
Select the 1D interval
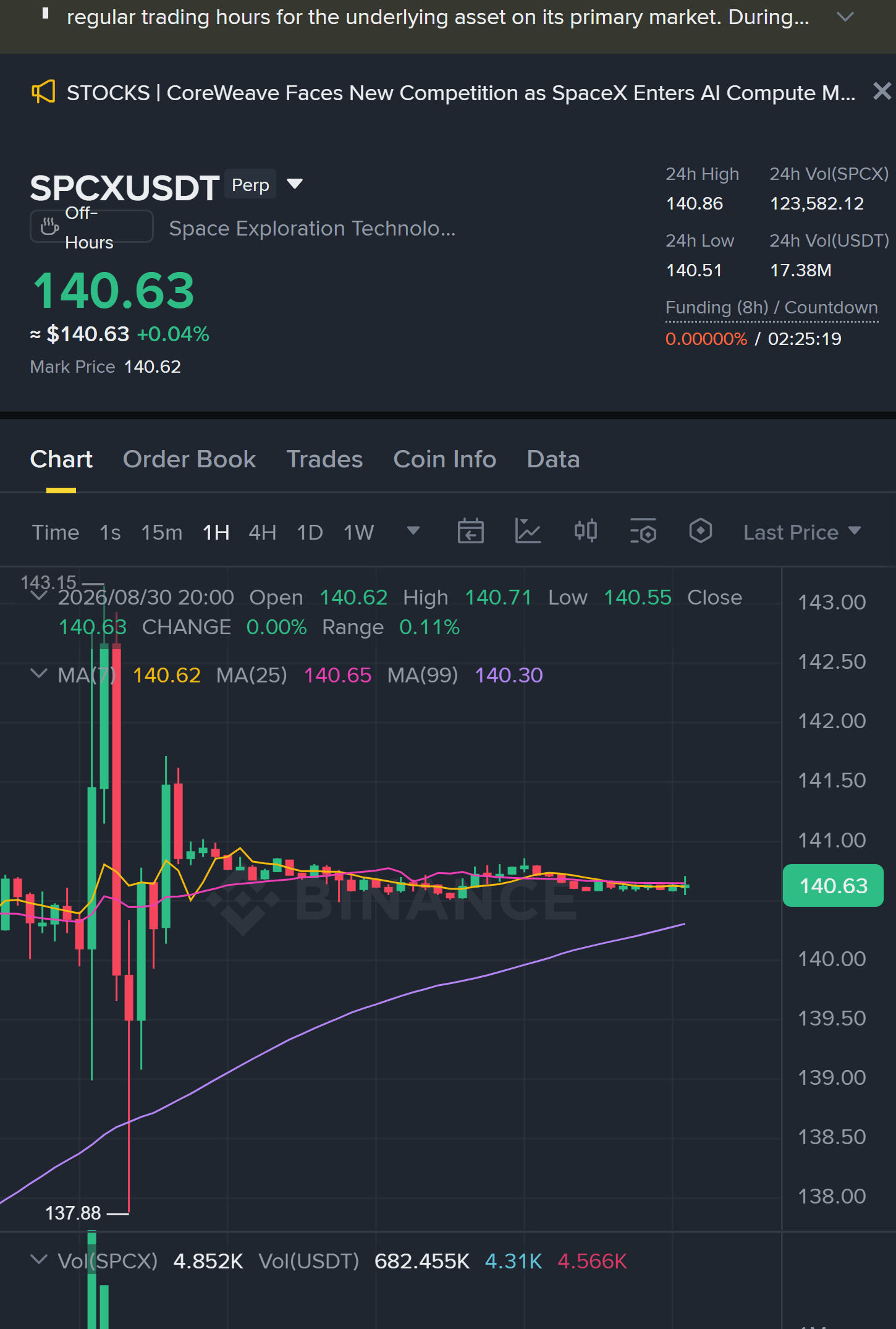point(310,532)
